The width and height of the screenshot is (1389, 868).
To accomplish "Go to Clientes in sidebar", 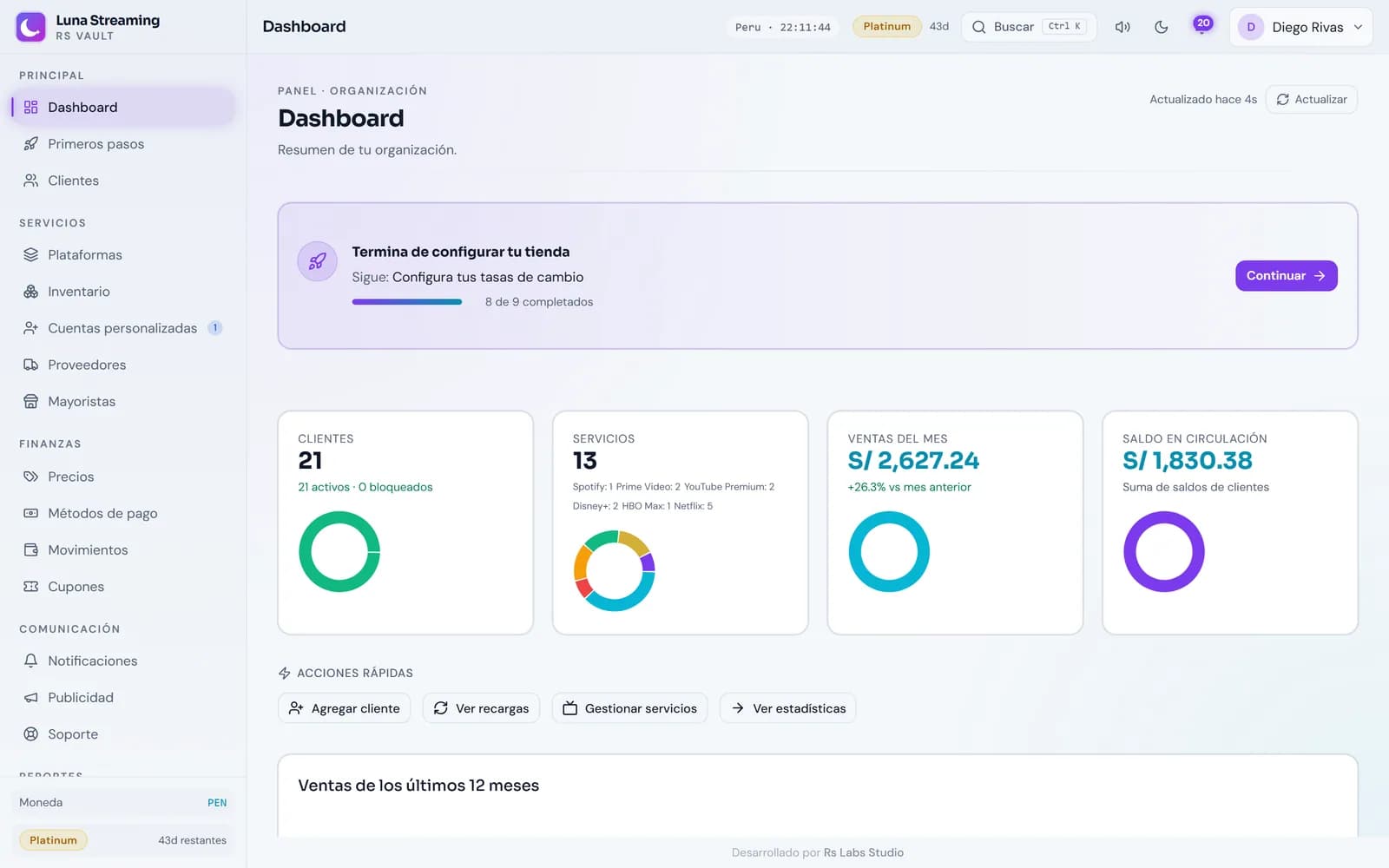I will point(122,181).
